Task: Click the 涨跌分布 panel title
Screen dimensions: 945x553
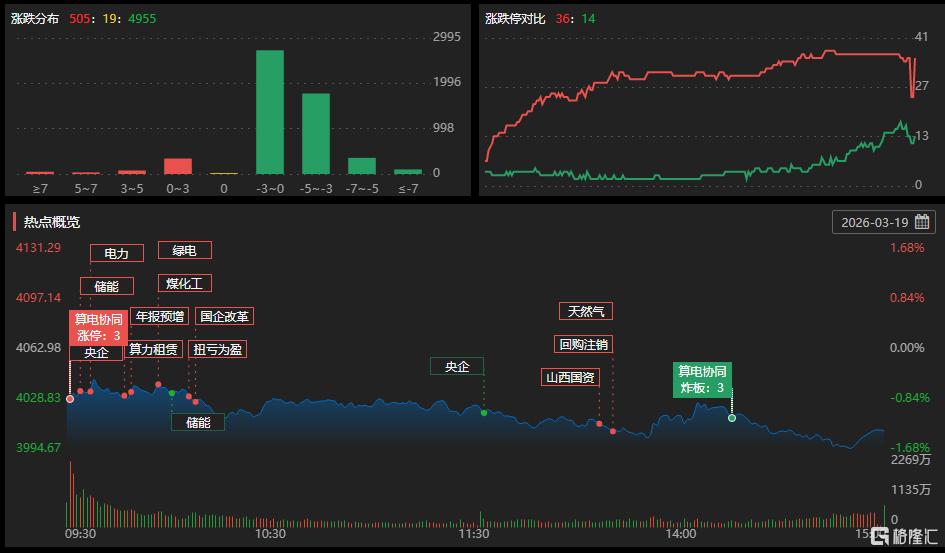Action: pos(35,19)
